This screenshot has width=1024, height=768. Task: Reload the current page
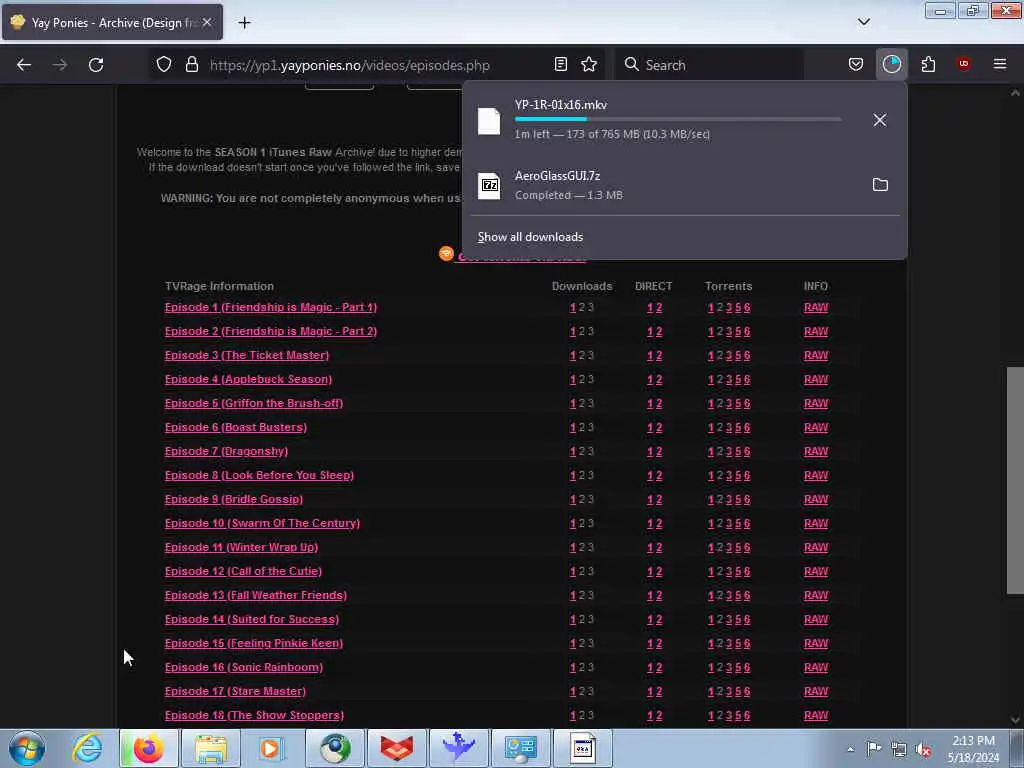[x=96, y=65]
